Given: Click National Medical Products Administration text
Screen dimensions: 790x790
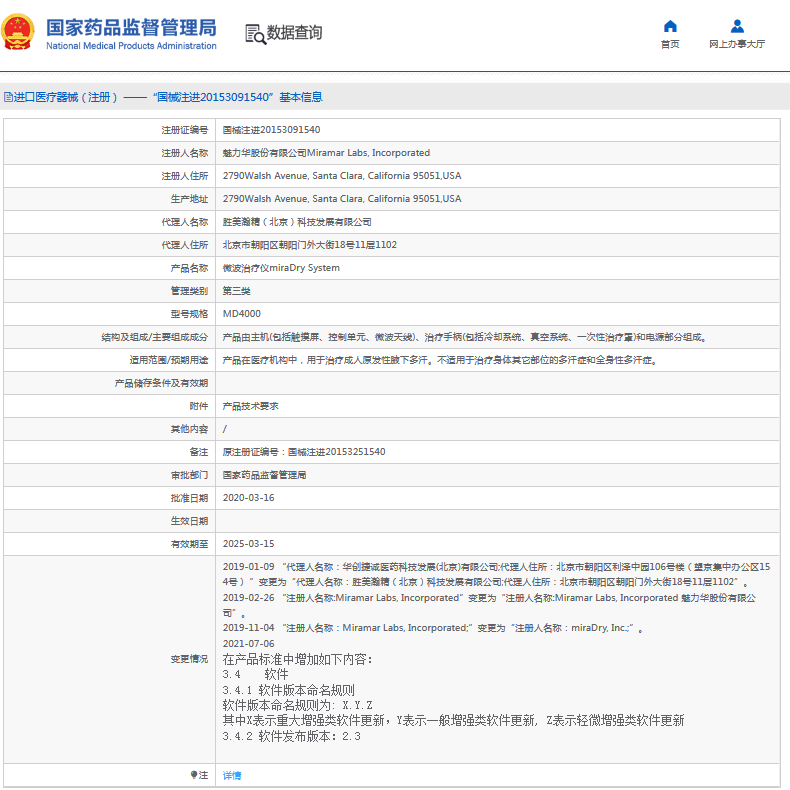Looking at the screenshot, I should coord(131,46).
